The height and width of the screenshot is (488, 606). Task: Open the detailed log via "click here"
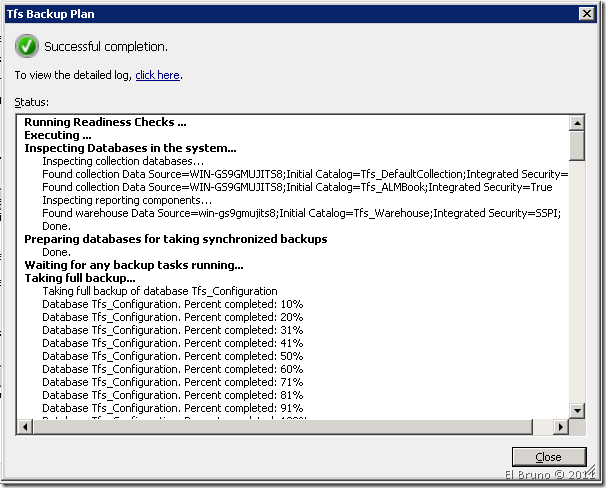coord(157,75)
